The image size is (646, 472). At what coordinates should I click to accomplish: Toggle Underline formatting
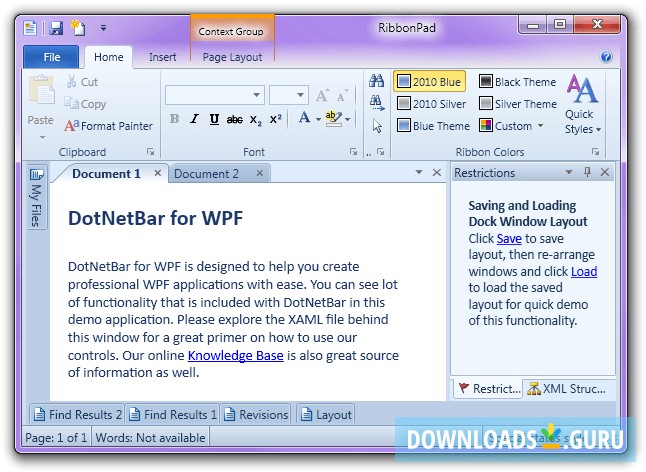(x=214, y=119)
